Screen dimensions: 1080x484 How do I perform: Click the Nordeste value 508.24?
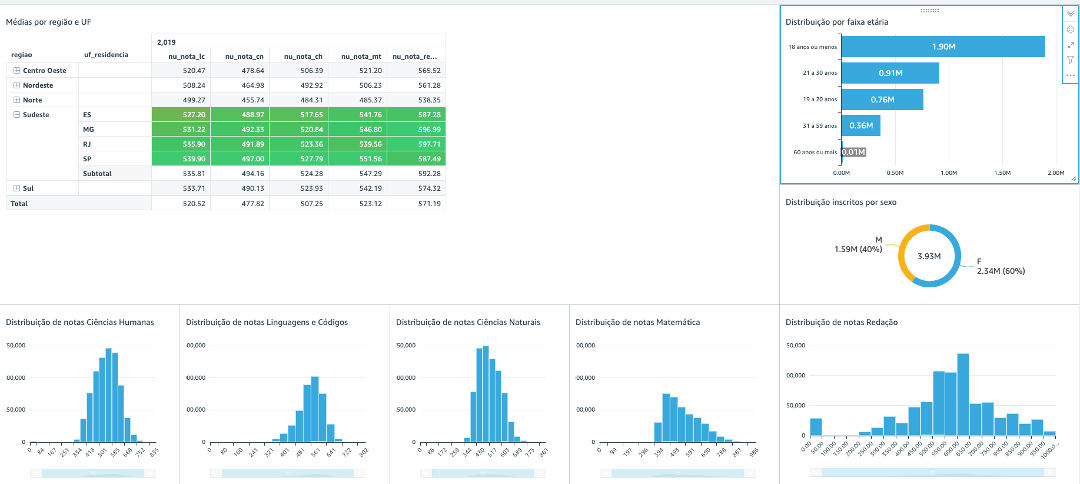194,85
